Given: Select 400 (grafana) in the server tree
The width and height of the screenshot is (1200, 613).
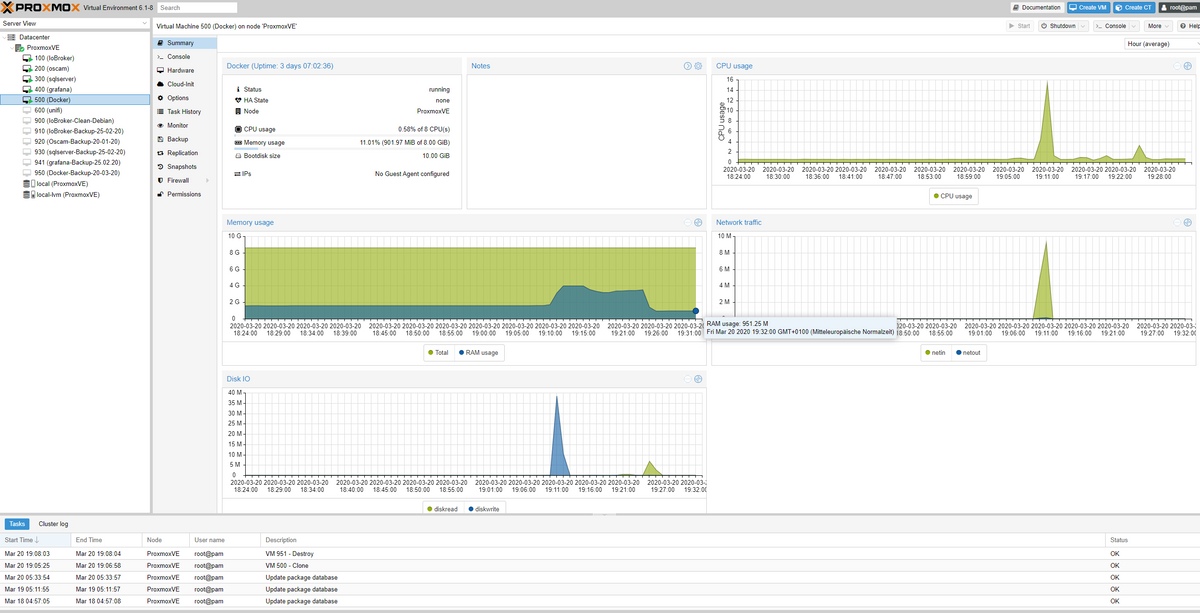Looking at the screenshot, I should [75, 89].
